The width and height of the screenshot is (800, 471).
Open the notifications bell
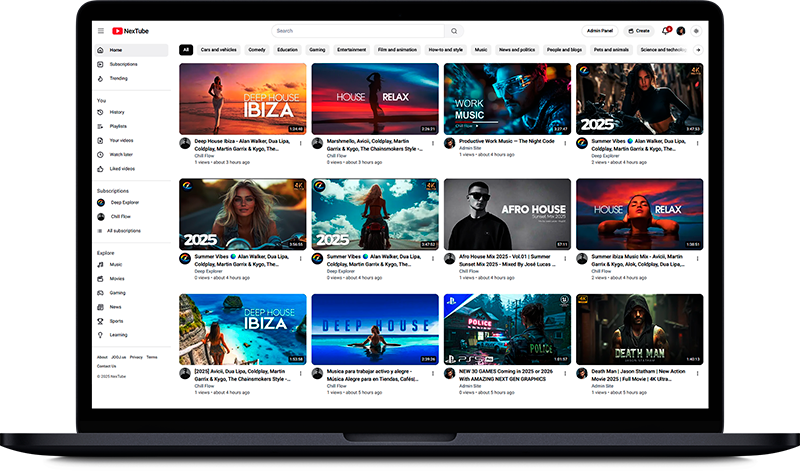click(x=665, y=31)
